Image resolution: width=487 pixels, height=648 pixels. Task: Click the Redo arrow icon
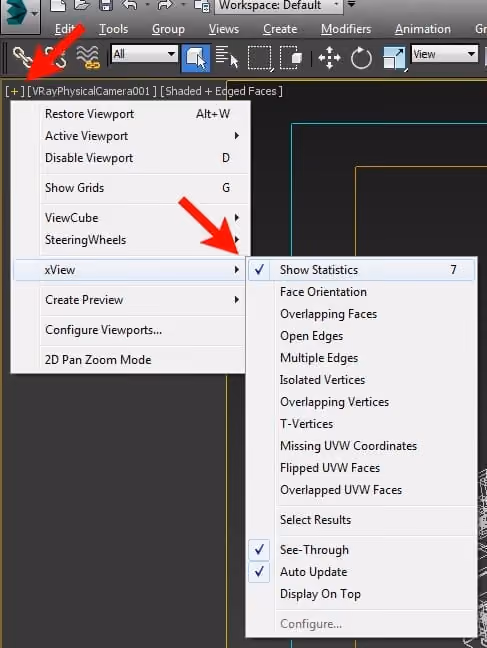click(x=165, y=5)
